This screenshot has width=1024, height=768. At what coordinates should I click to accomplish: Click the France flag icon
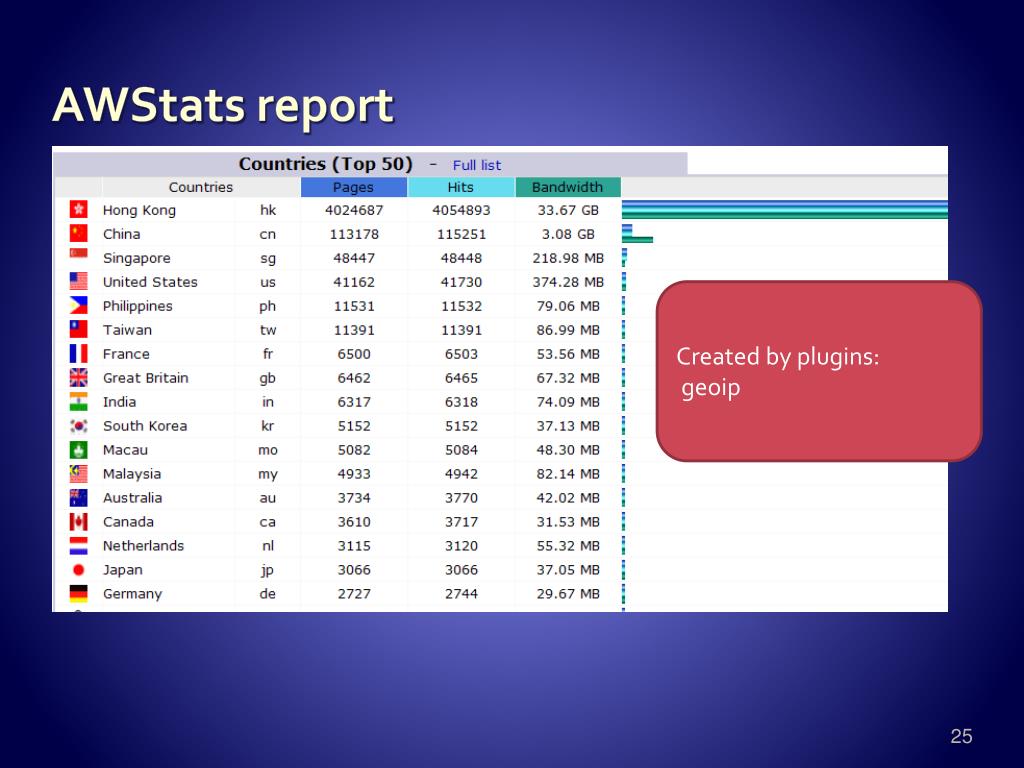pyautogui.click(x=78, y=353)
